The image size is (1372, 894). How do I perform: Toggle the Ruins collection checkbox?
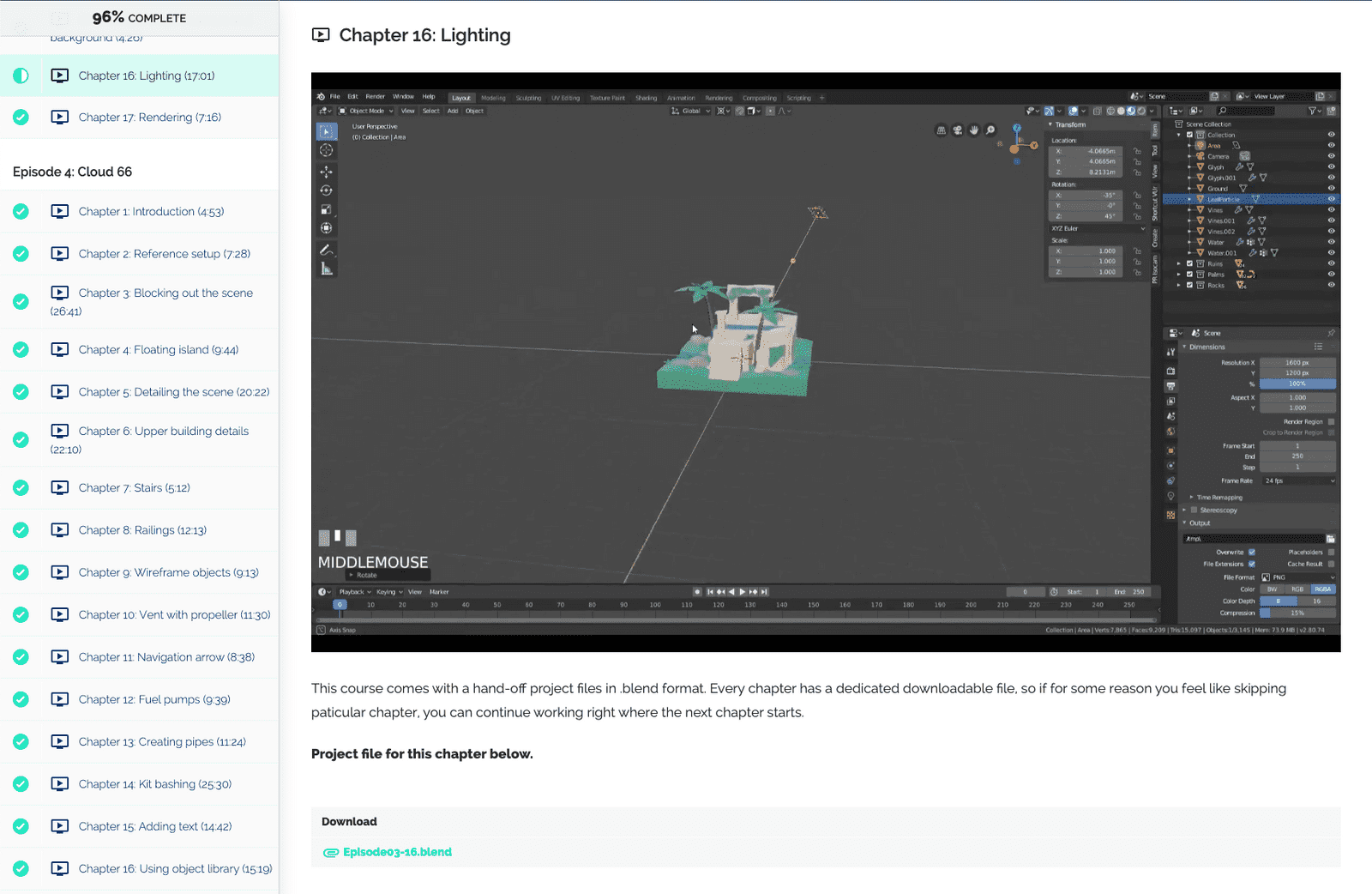point(1189,263)
